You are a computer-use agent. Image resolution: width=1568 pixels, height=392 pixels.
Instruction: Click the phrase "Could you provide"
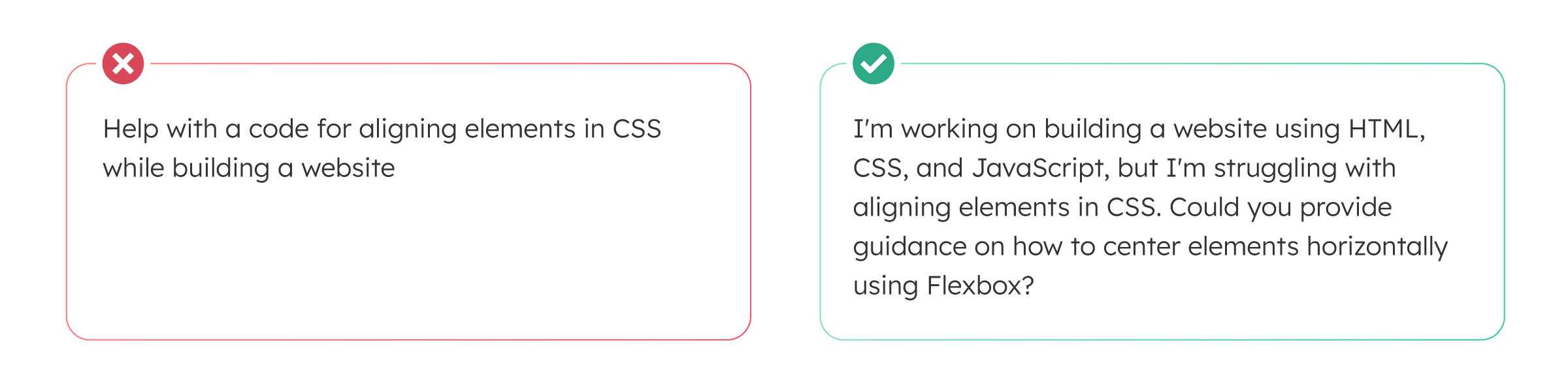(1281, 208)
